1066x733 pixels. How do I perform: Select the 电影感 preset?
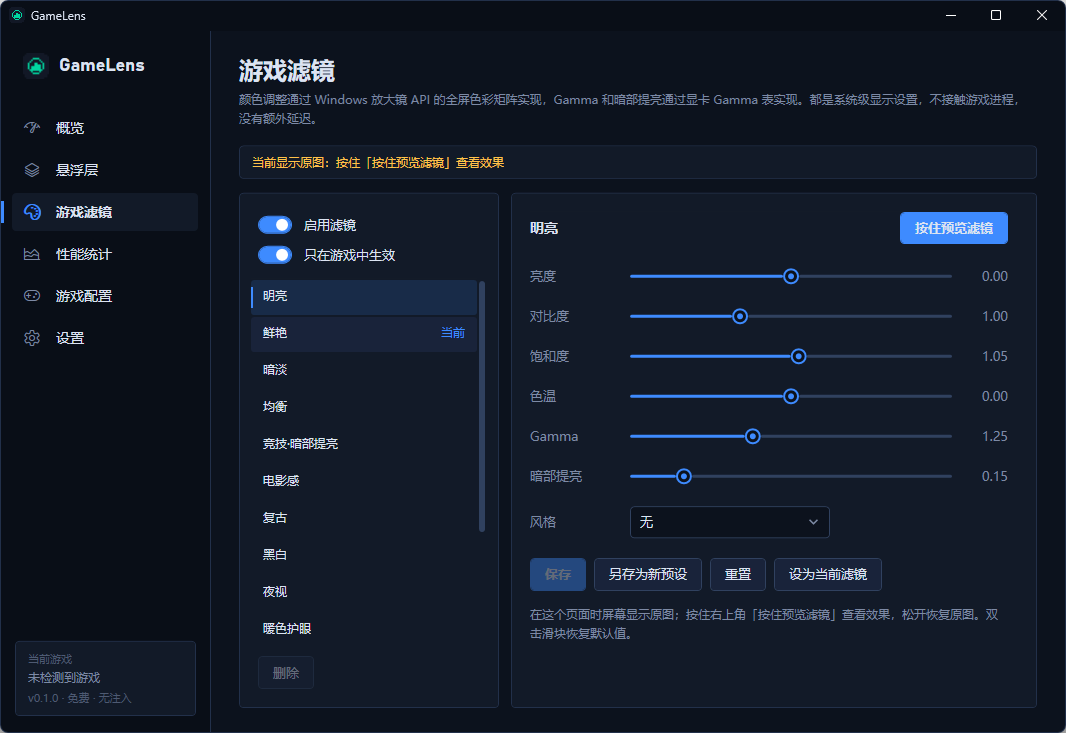pyautogui.click(x=364, y=481)
